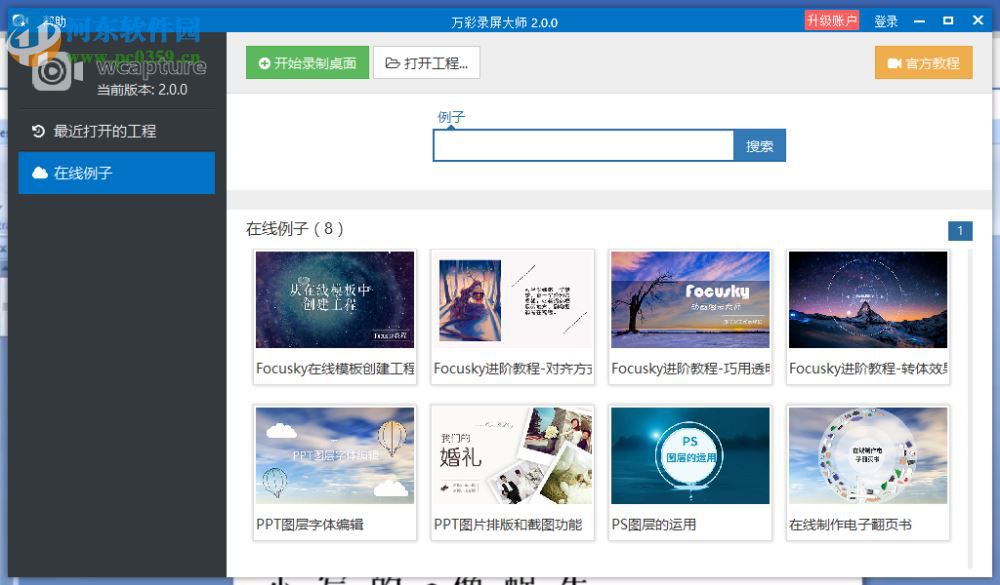This screenshot has width=1000, height=585.
Task: Click the red 升级账户 button
Action: (x=830, y=20)
